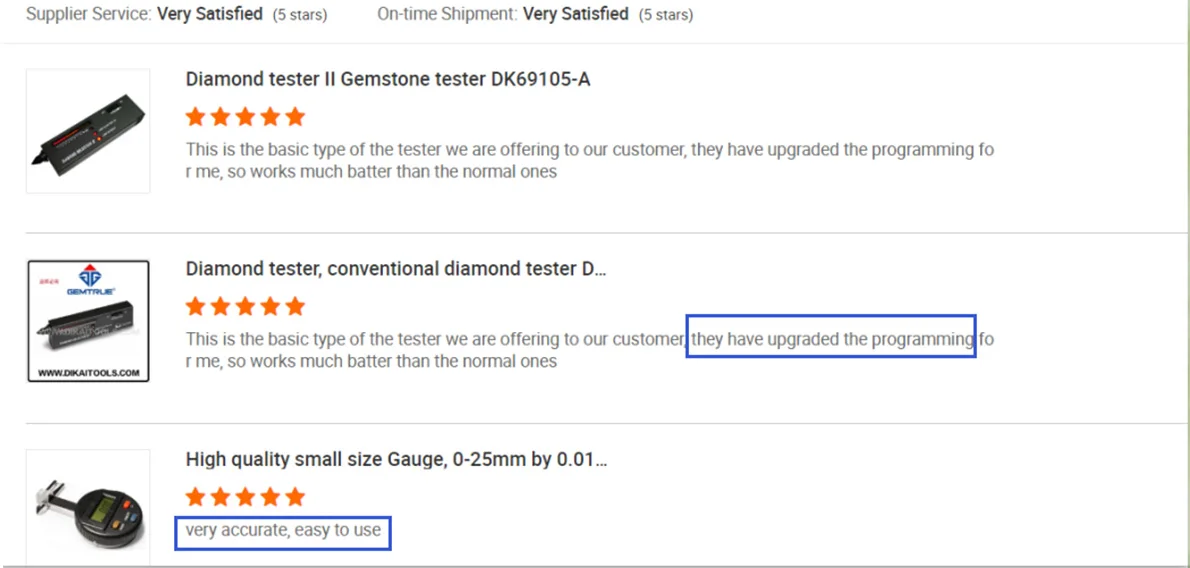
Task: Click the High quality small size Gauge title
Action: point(396,459)
